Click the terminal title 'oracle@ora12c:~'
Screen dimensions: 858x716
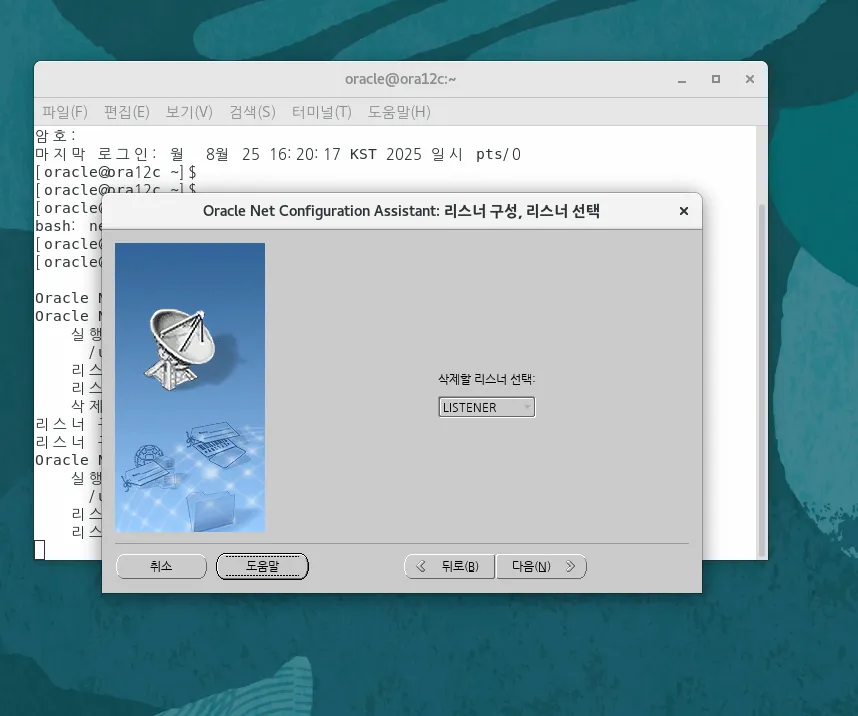[x=401, y=79]
